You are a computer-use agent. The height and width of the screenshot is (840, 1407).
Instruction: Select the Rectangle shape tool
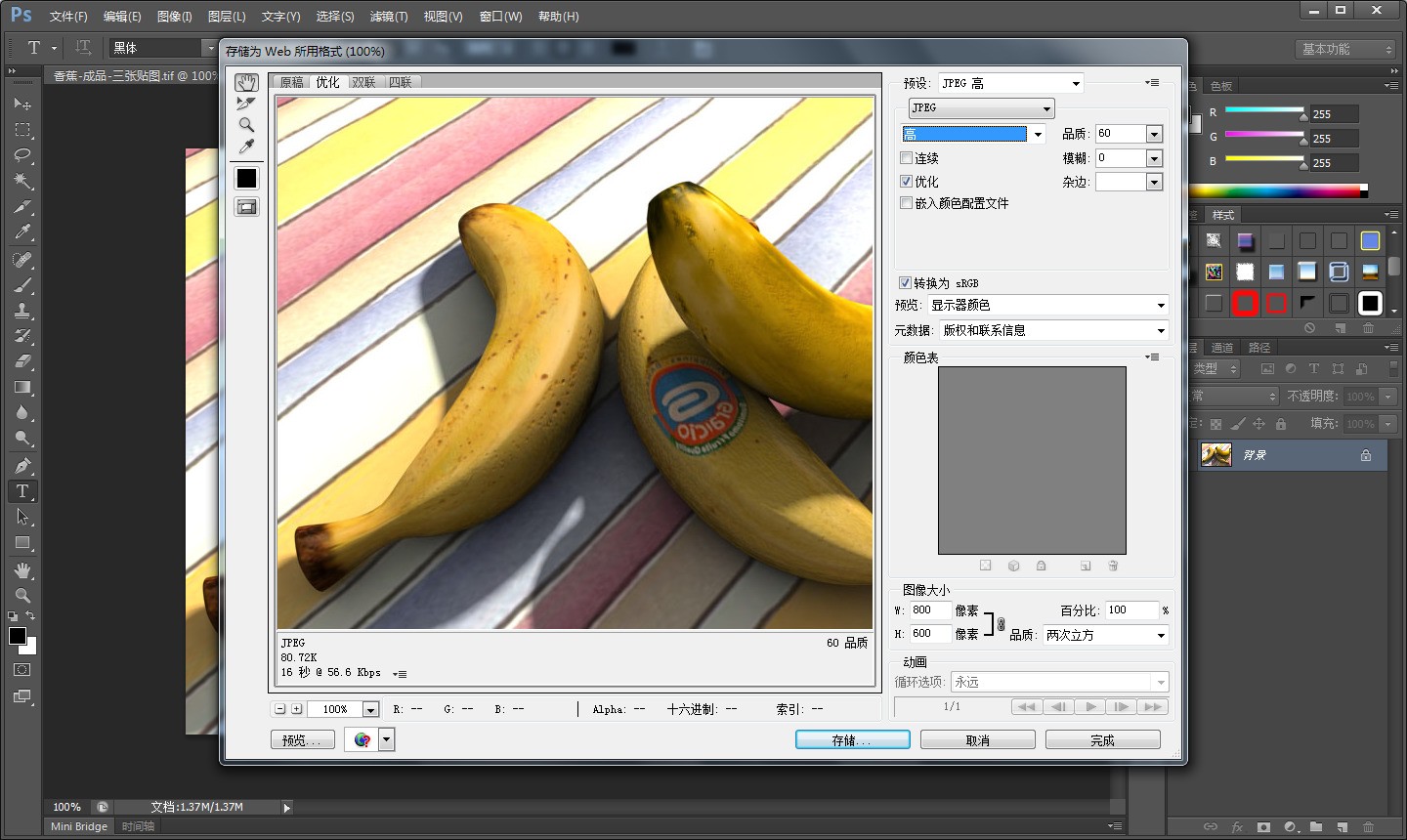coord(22,543)
